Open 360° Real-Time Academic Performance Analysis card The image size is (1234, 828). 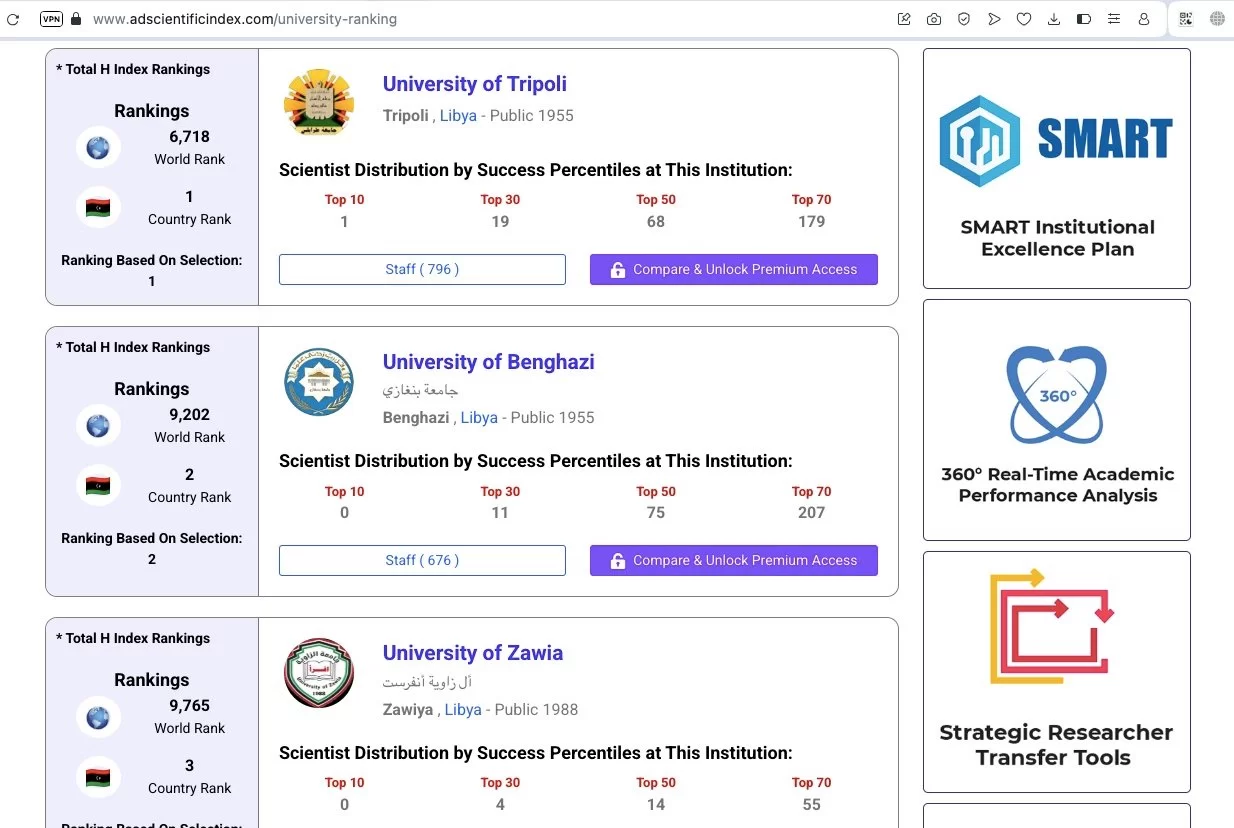tap(1056, 420)
